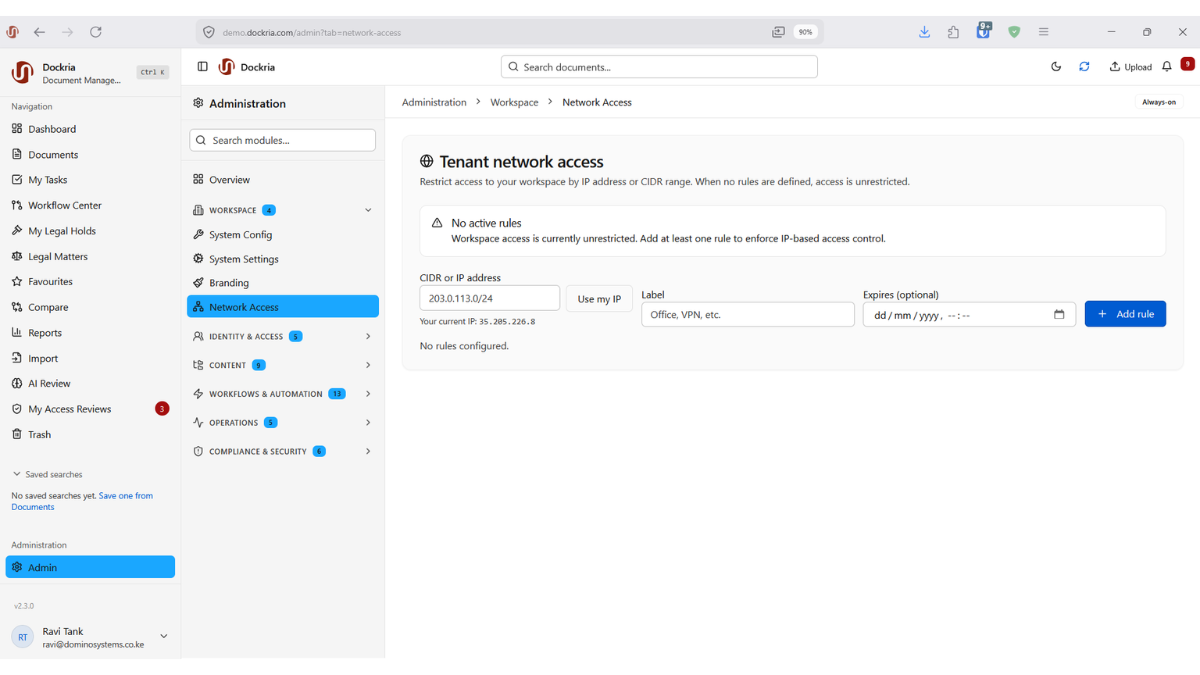Click Ctrl K shortcut badge

click(153, 72)
